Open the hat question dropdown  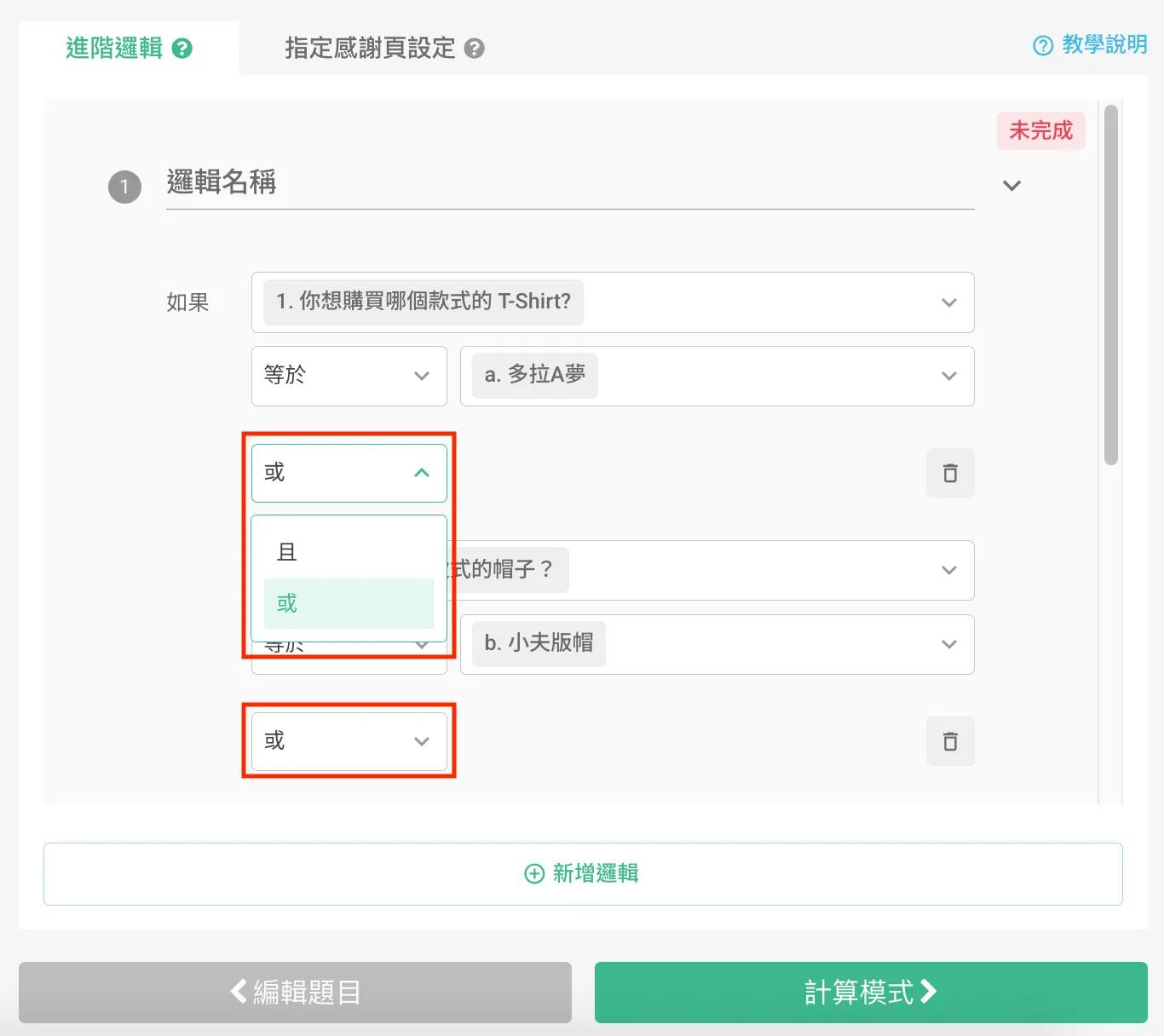[x=711, y=570]
